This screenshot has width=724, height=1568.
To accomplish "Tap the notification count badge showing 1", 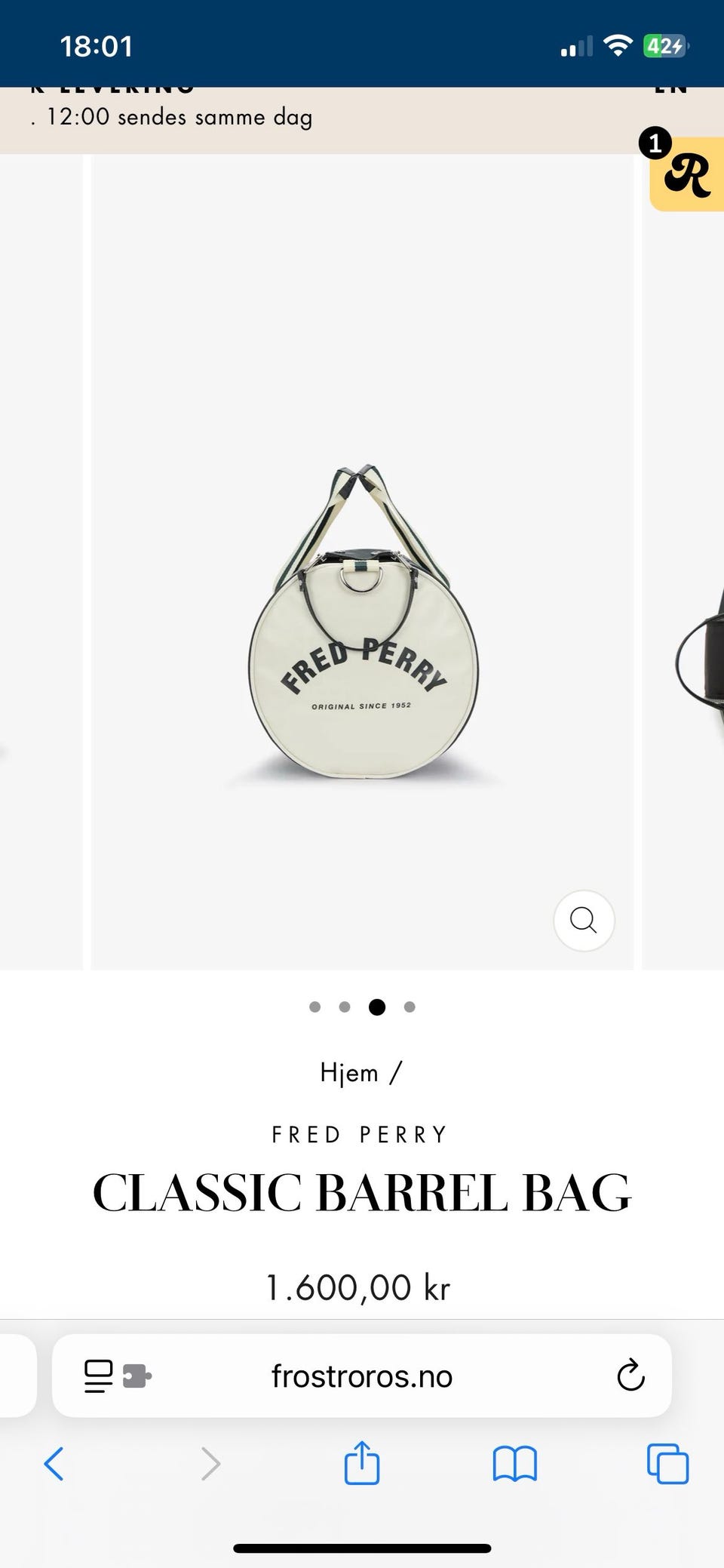I will pos(655,143).
